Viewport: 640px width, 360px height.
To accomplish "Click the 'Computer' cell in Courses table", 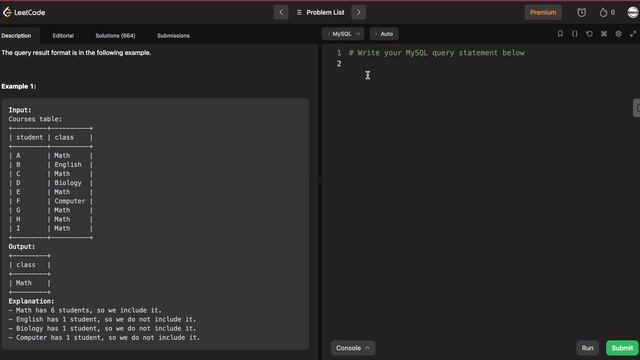I will (70, 201).
